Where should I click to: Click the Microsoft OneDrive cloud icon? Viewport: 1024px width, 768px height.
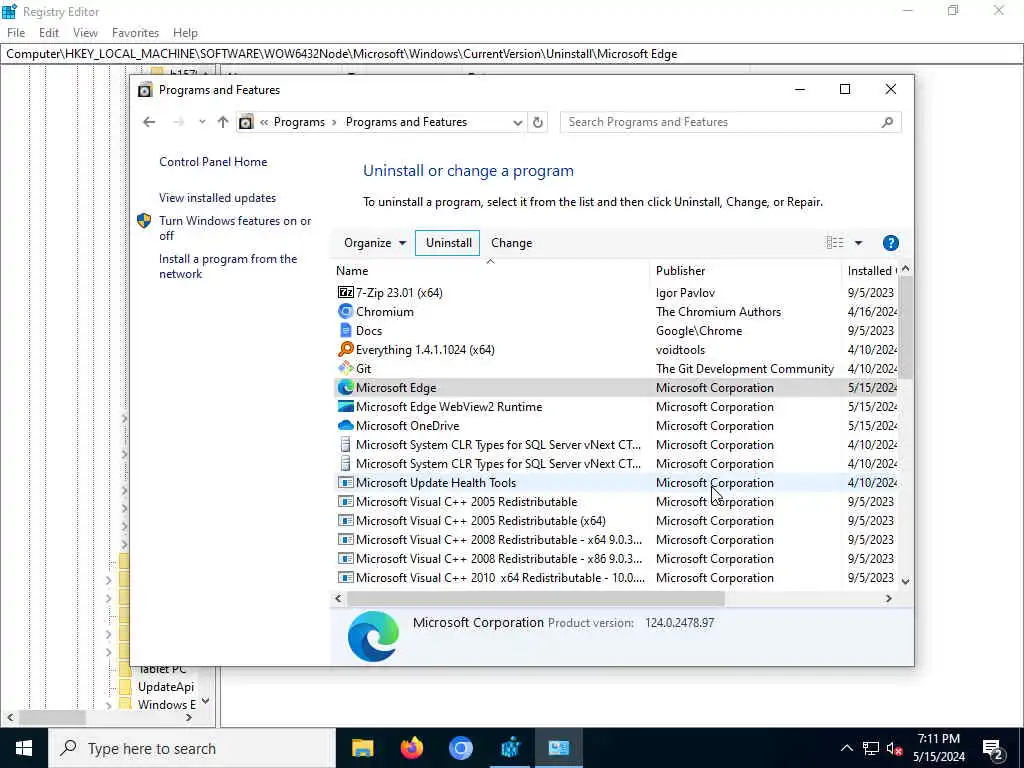[x=345, y=425]
